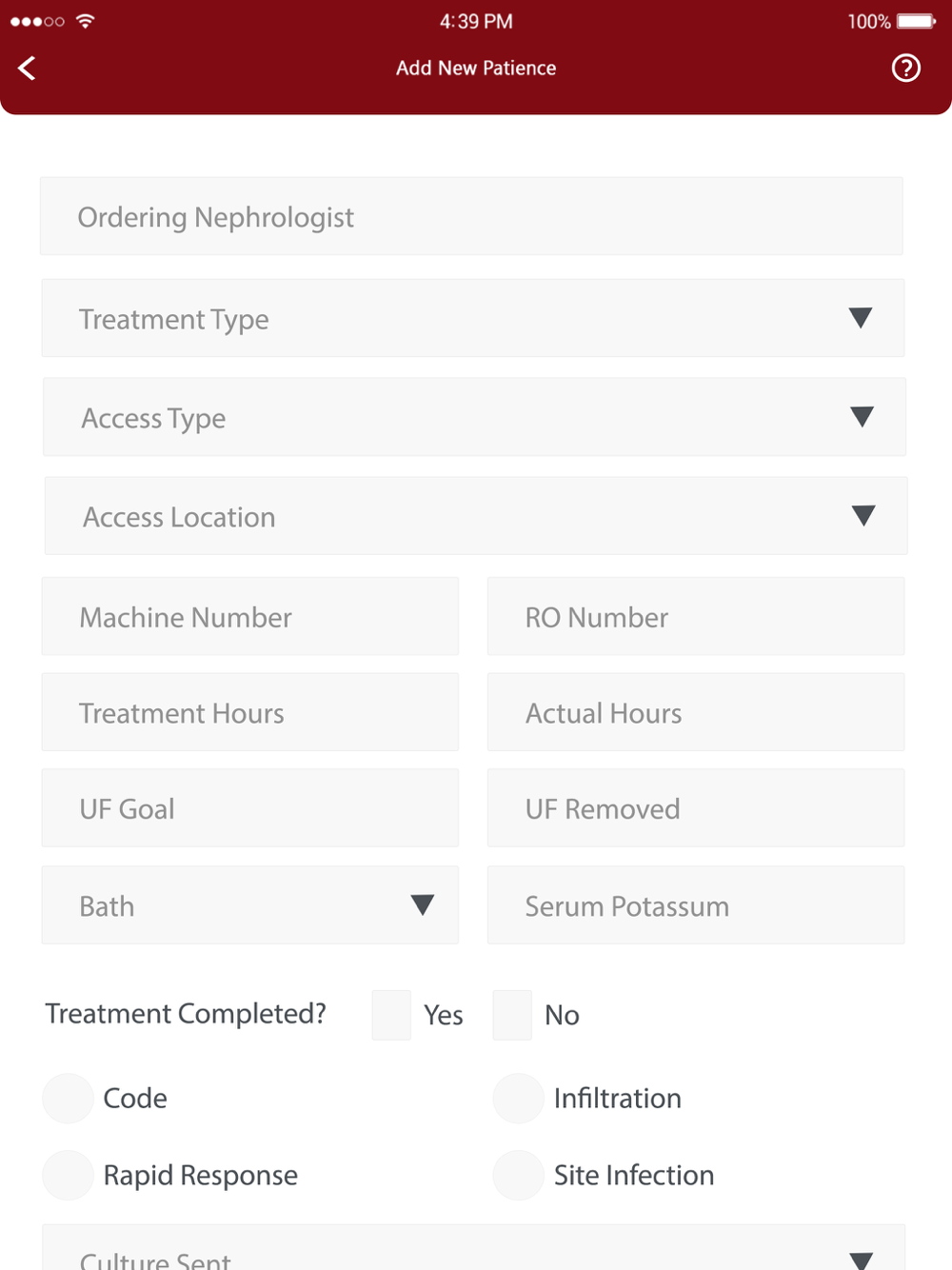Screen dimensions: 952x1270
Task: Select the Infiltration radio button
Action: (x=518, y=1098)
